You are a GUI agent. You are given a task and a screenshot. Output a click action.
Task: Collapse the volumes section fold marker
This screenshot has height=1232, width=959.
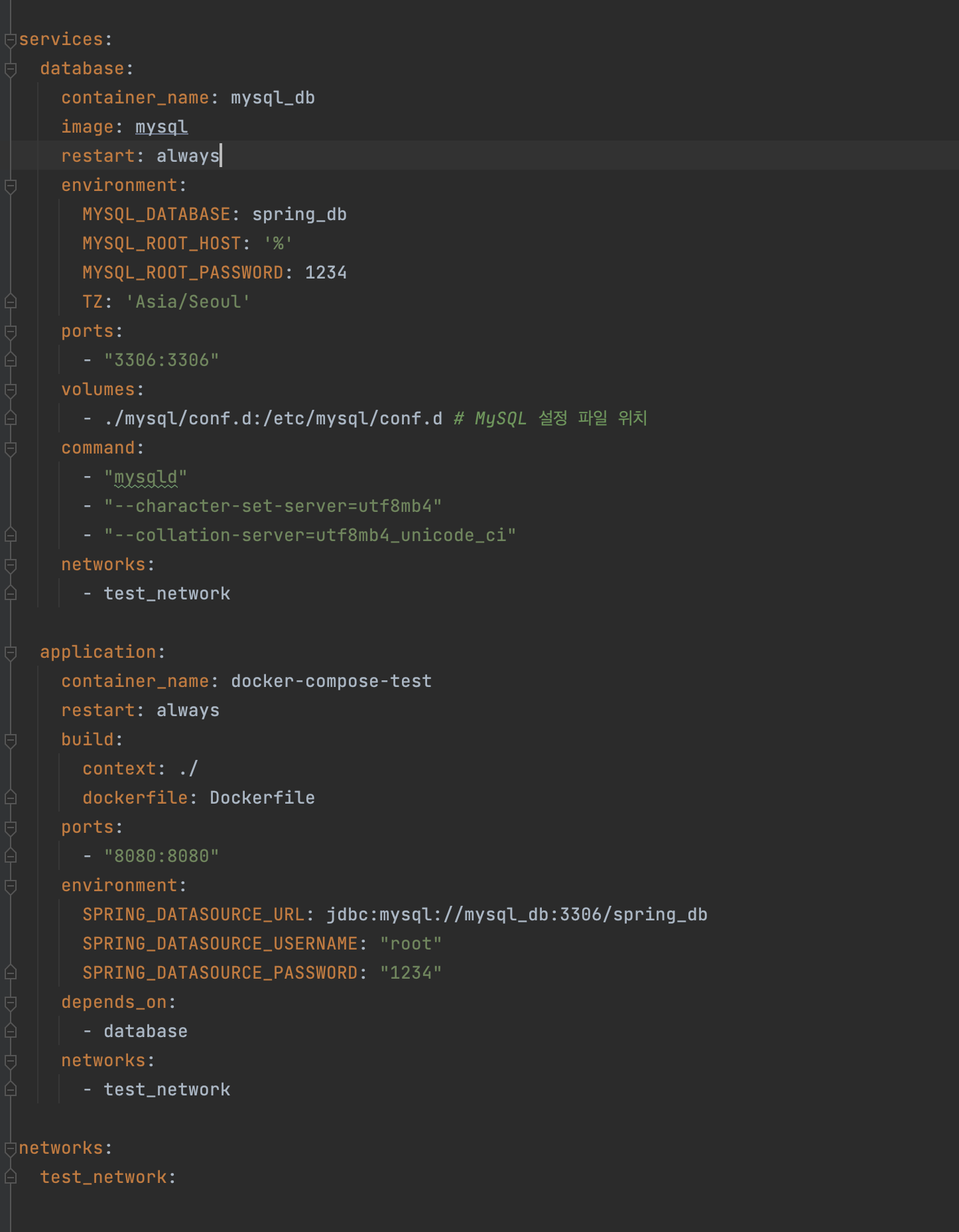click(x=10, y=390)
